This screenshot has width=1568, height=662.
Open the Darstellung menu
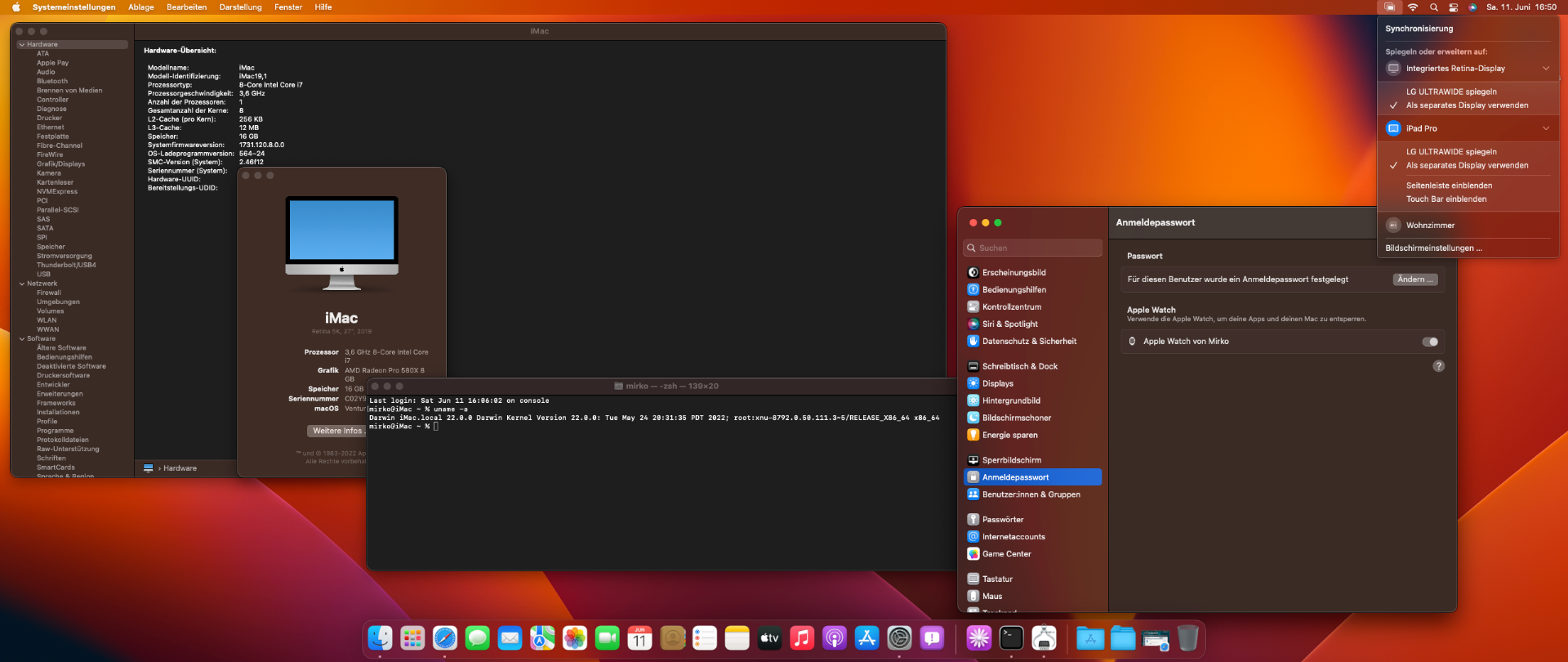point(240,7)
